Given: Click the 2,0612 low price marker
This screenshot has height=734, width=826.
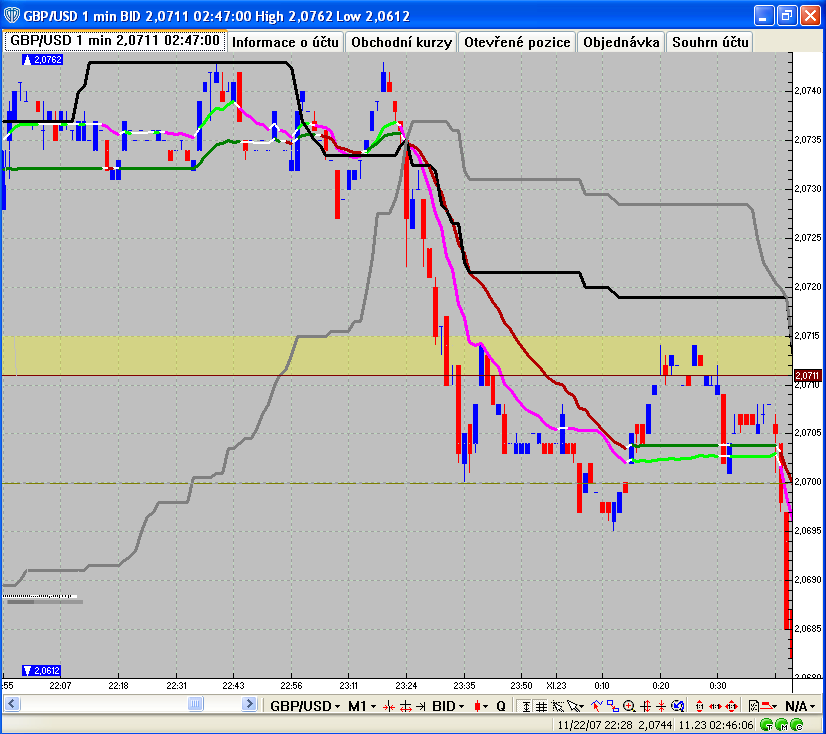Looking at the screenshot, I should pyautogui.click(x=41, y=670).
